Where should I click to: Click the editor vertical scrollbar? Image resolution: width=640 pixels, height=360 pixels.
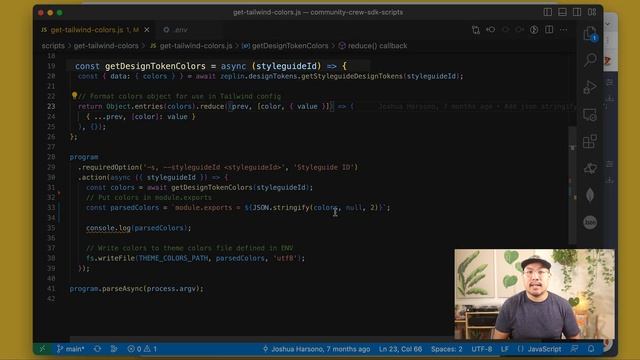coord(572,184)
